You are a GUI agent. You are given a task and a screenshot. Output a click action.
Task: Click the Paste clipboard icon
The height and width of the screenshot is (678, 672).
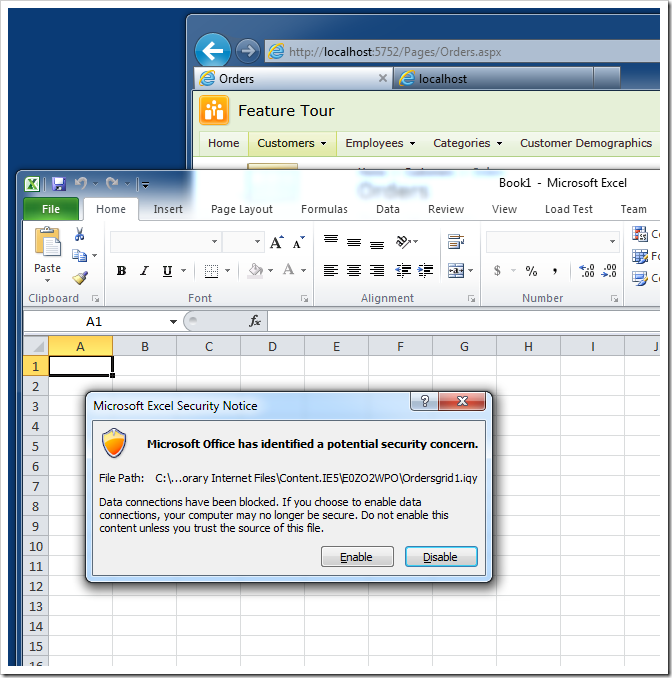[x=48, y=242]
